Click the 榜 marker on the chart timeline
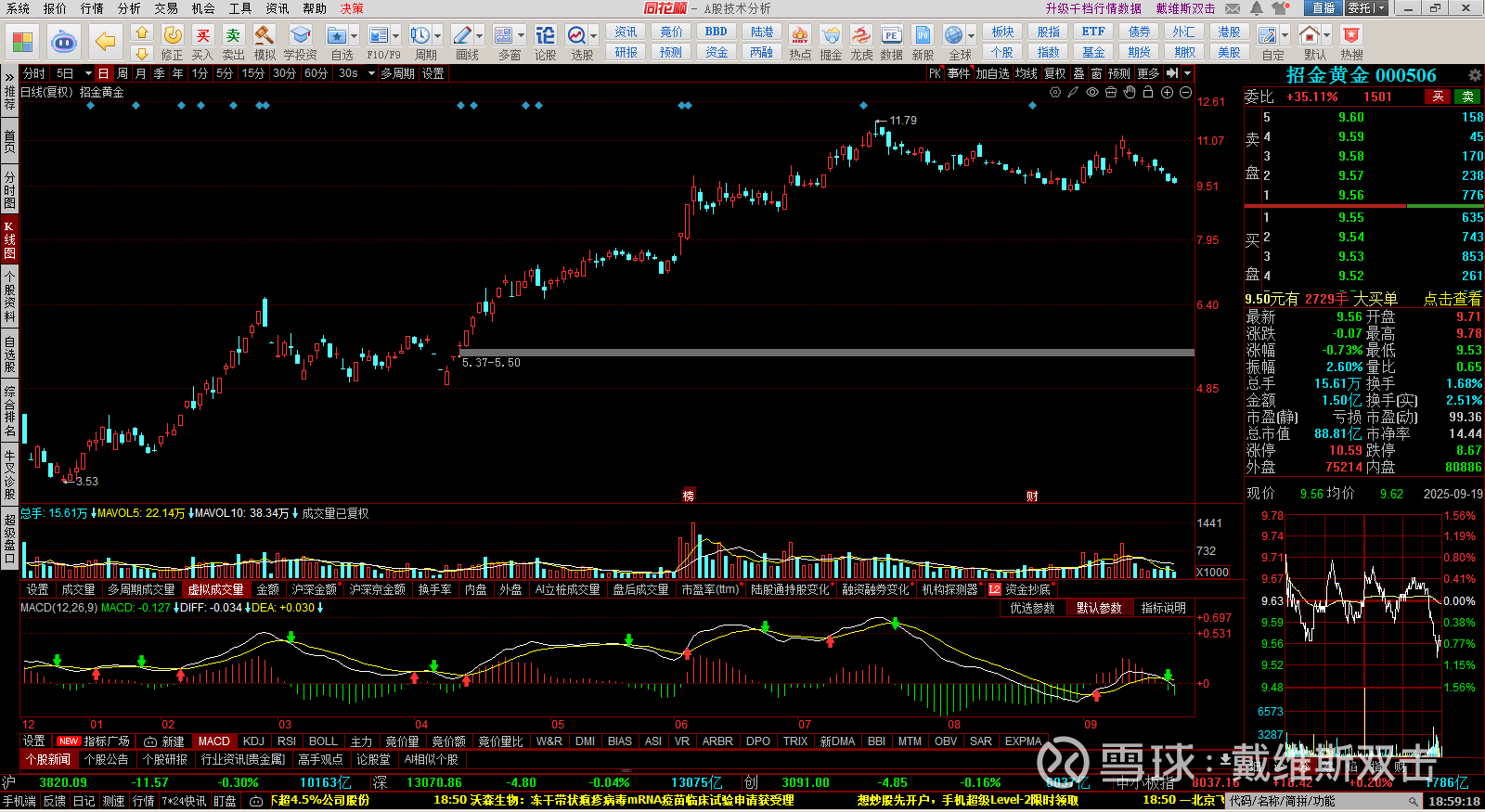Screen dimensions: 1485x812 click(x=689, y=496)
